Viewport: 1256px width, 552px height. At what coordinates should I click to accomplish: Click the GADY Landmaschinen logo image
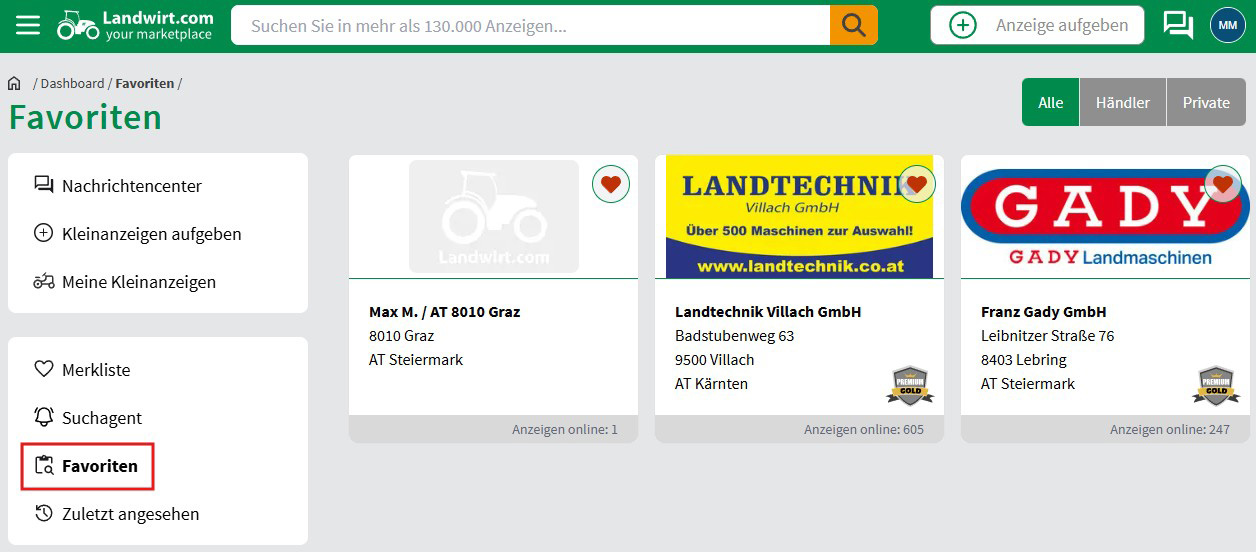pyautogui.click(x=1105, y=216)
